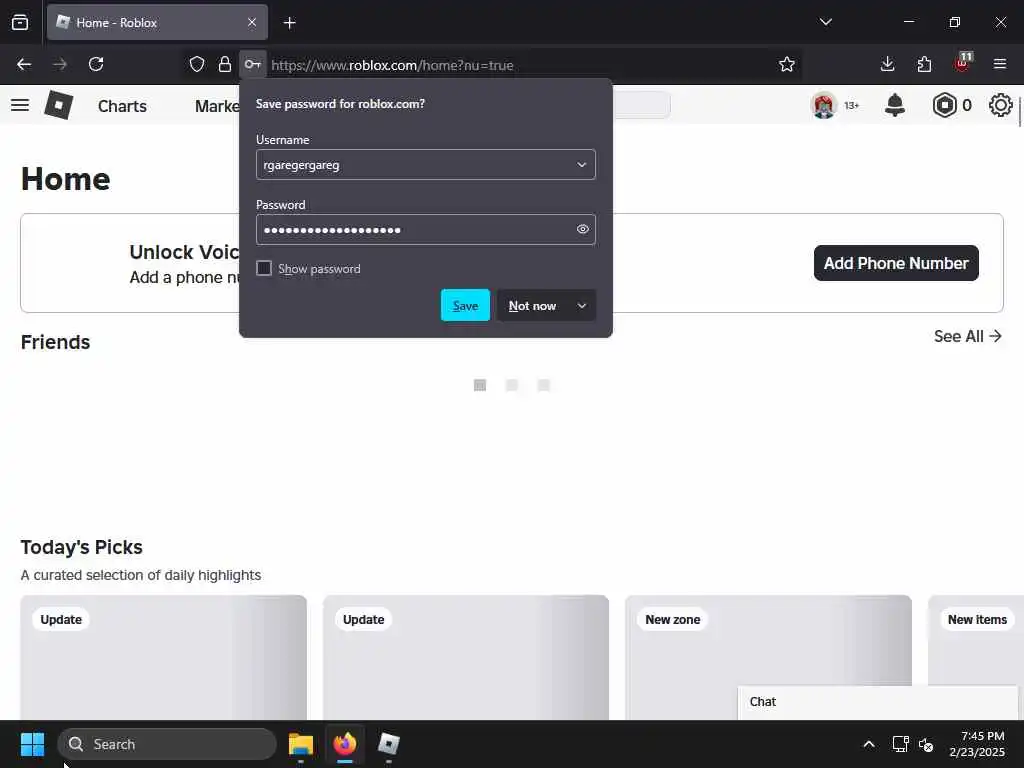Open Windows Start menu
This screenshot has height=768, width=1024.
tap(32, 744)
